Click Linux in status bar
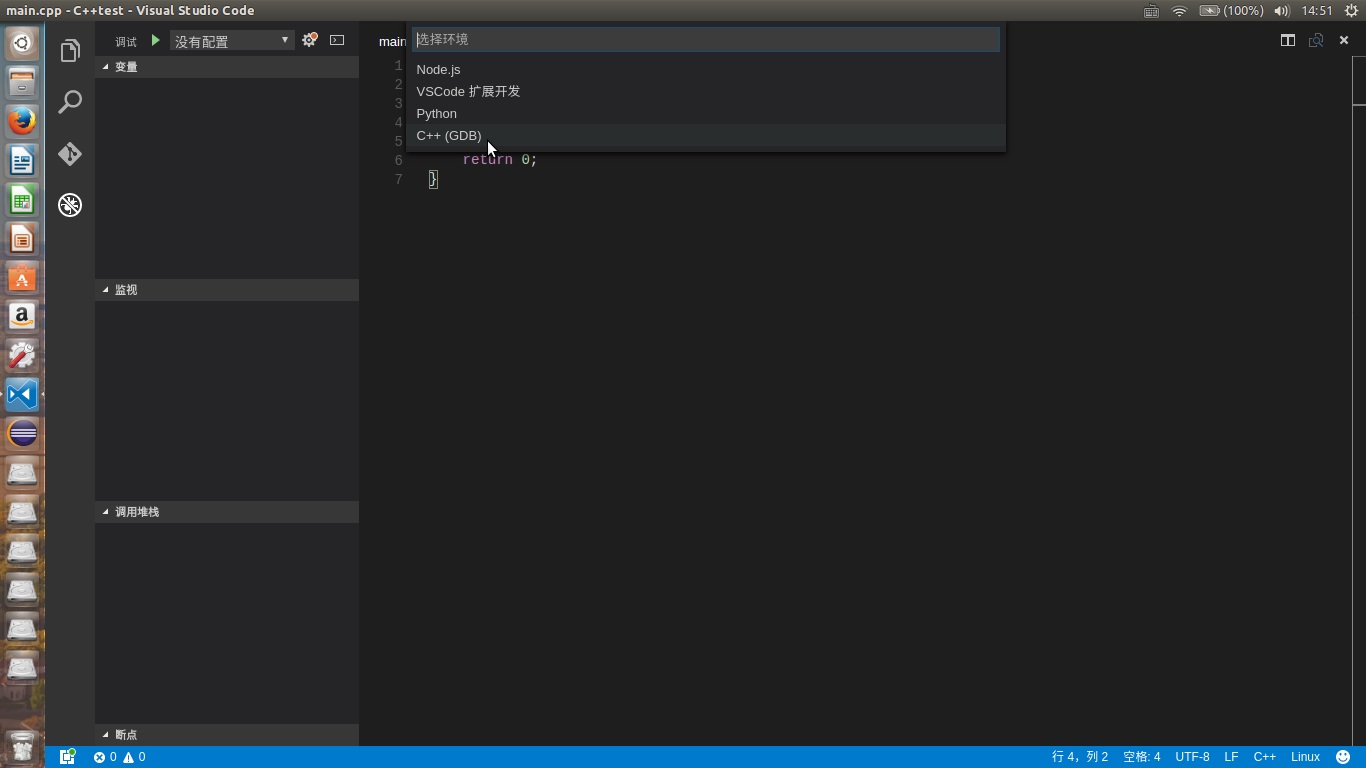 (x=1305, y=757)
